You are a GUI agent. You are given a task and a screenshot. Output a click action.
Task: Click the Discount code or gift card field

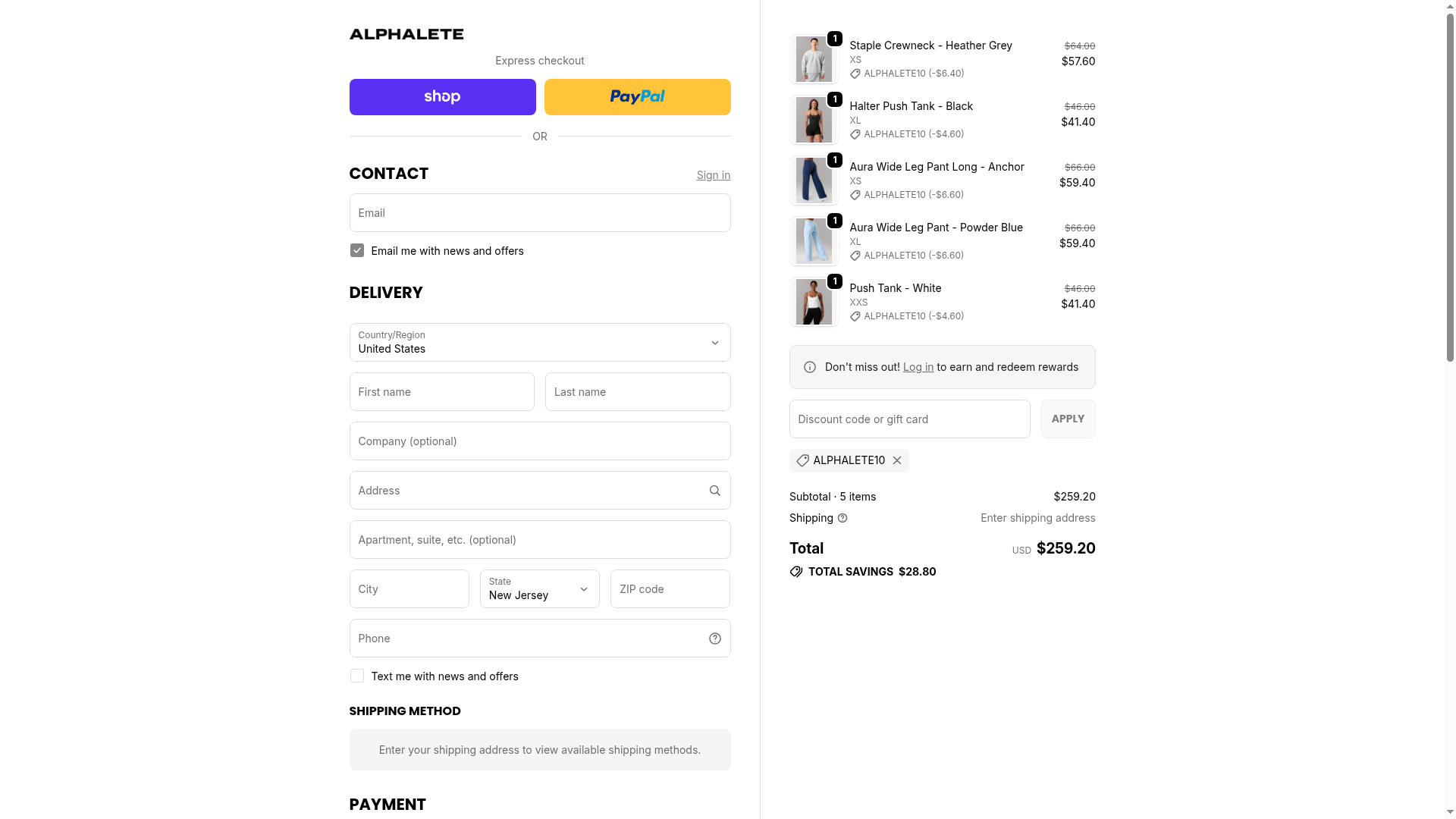coord(909,419)
